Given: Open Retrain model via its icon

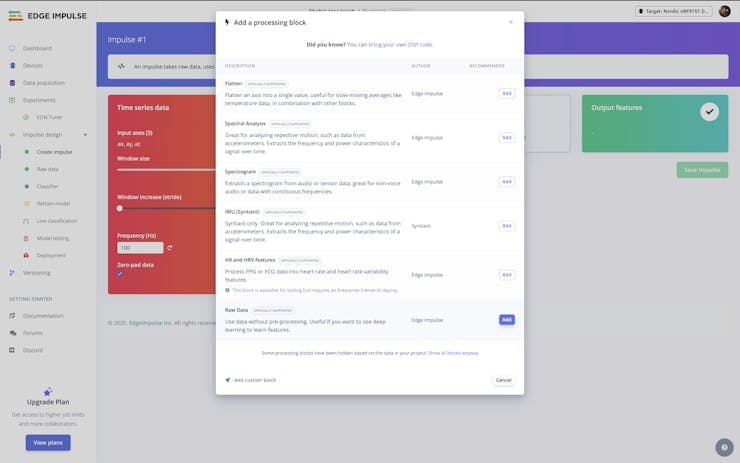Looking at the screenshot, I should [x=26, y=203].
